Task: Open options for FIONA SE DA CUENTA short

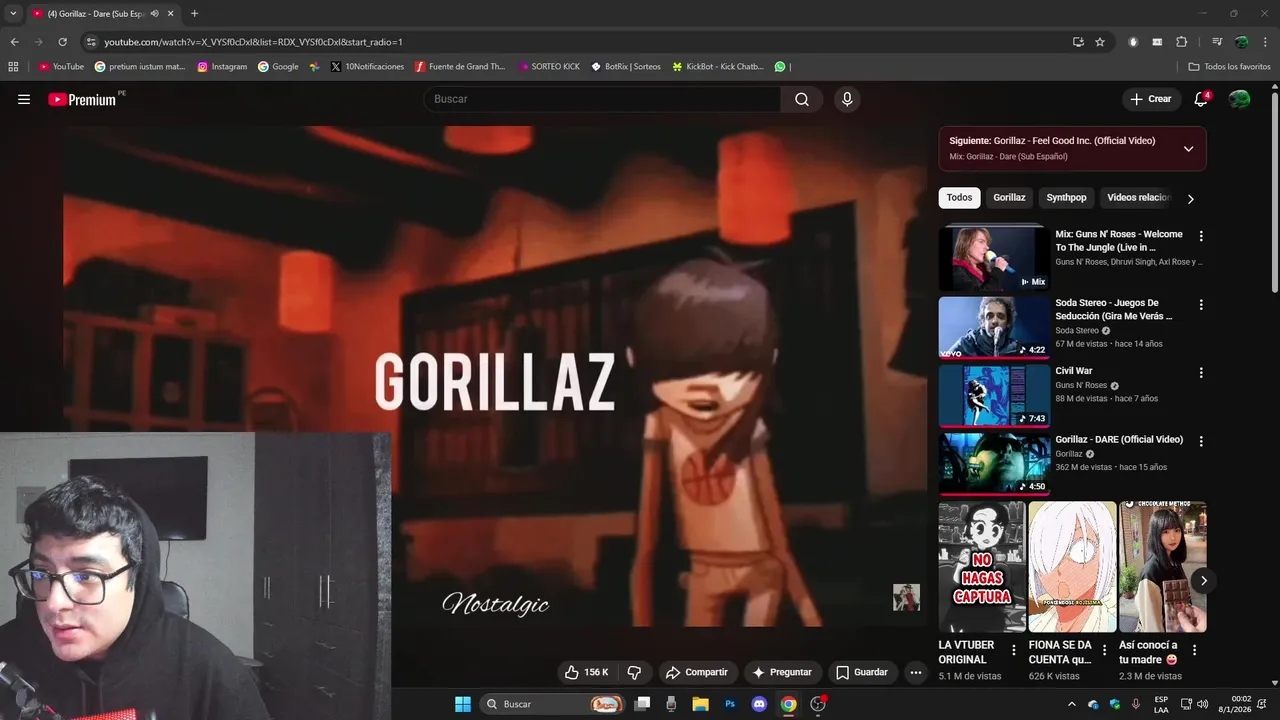Action: tap(1104, 651)
